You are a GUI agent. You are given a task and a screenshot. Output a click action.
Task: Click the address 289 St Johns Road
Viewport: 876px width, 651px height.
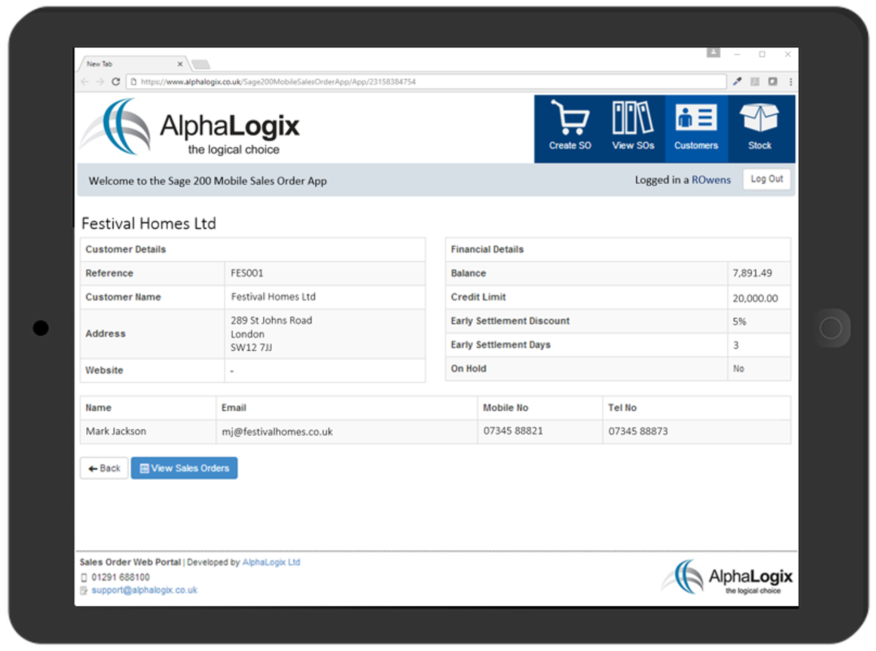pyautogui.click(x=272, y=320)
